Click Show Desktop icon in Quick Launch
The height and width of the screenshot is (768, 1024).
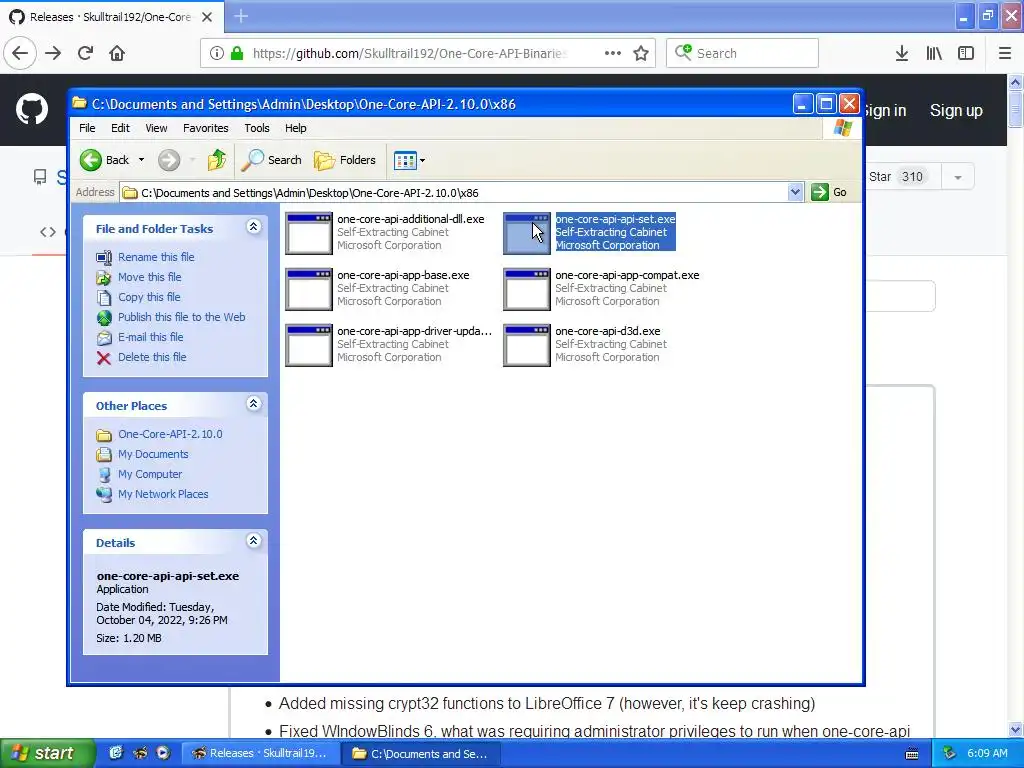pyautogui.click(x=116, y=753)
